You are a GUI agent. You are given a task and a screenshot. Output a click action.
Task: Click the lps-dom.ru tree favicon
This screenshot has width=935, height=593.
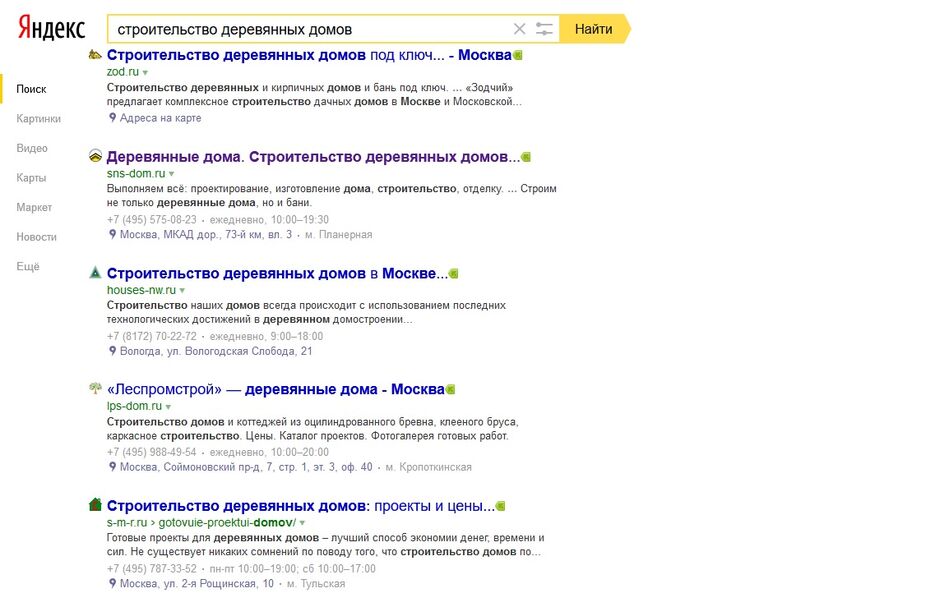point(95,388)
